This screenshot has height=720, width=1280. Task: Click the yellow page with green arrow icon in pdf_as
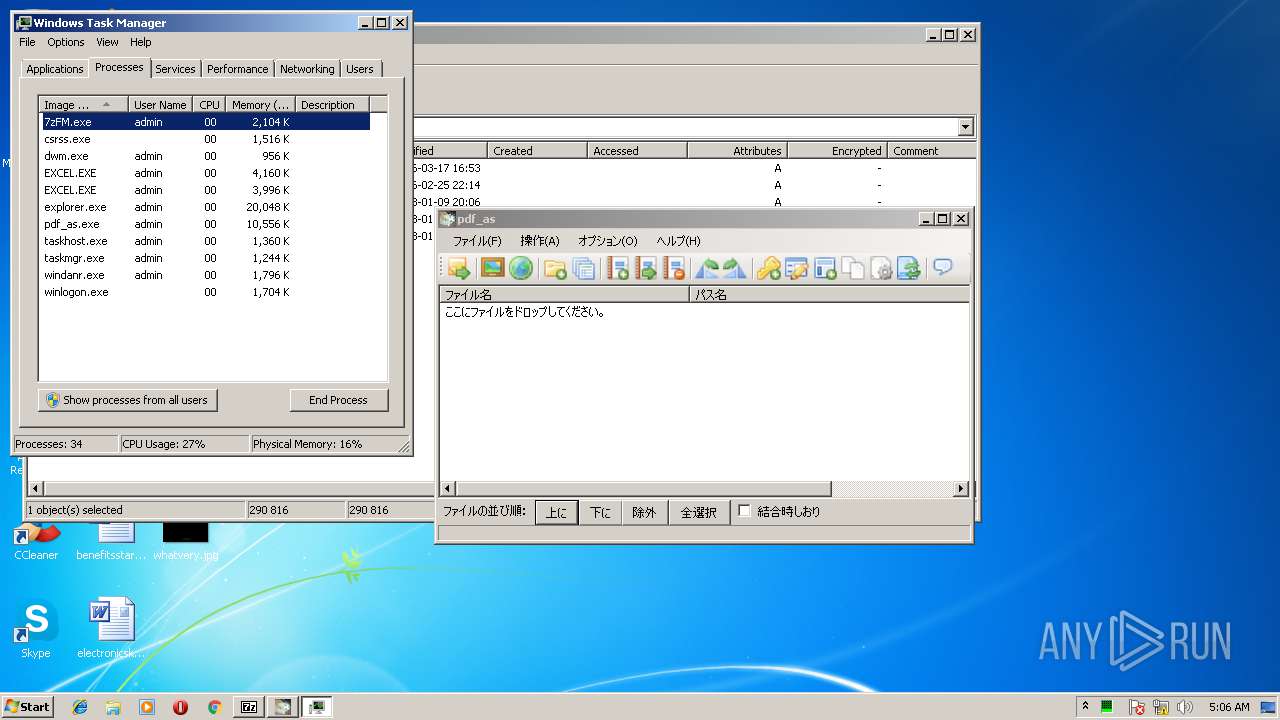[x=459, y=268]
